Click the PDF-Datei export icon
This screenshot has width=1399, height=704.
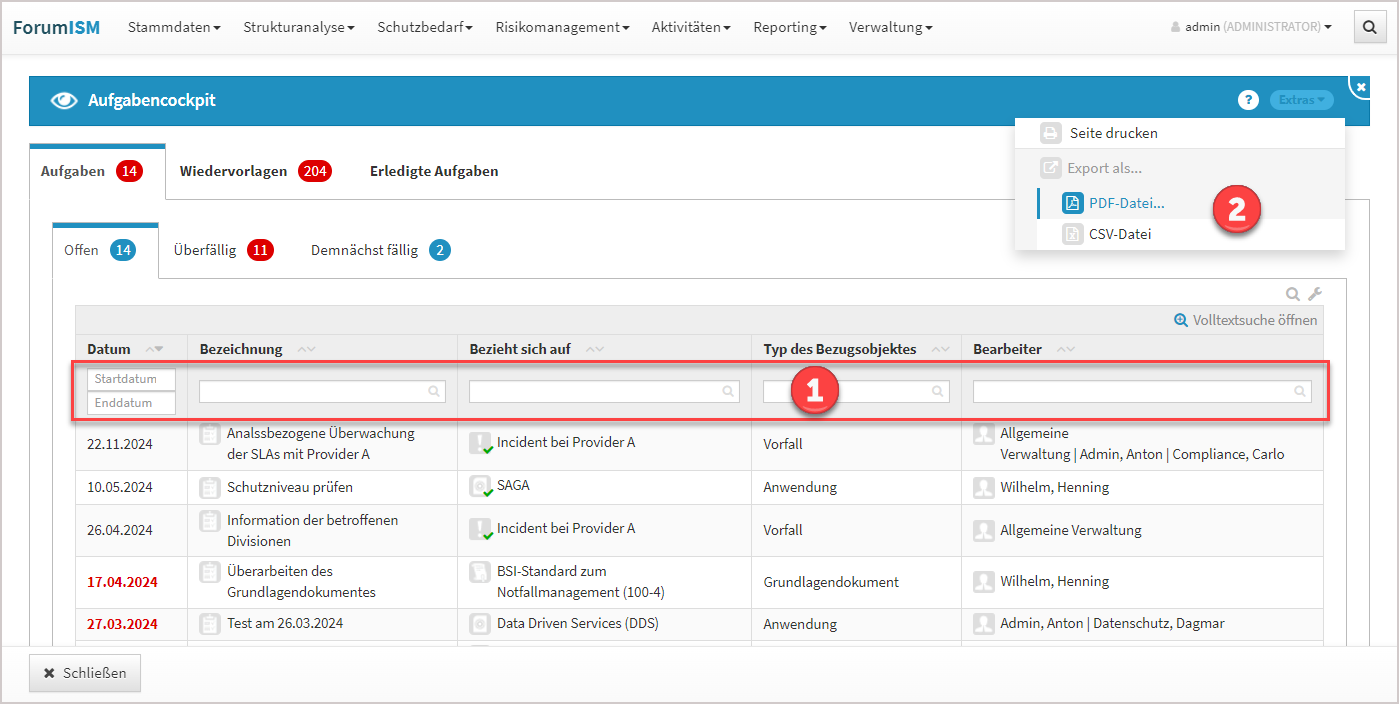click(1072, 204)
